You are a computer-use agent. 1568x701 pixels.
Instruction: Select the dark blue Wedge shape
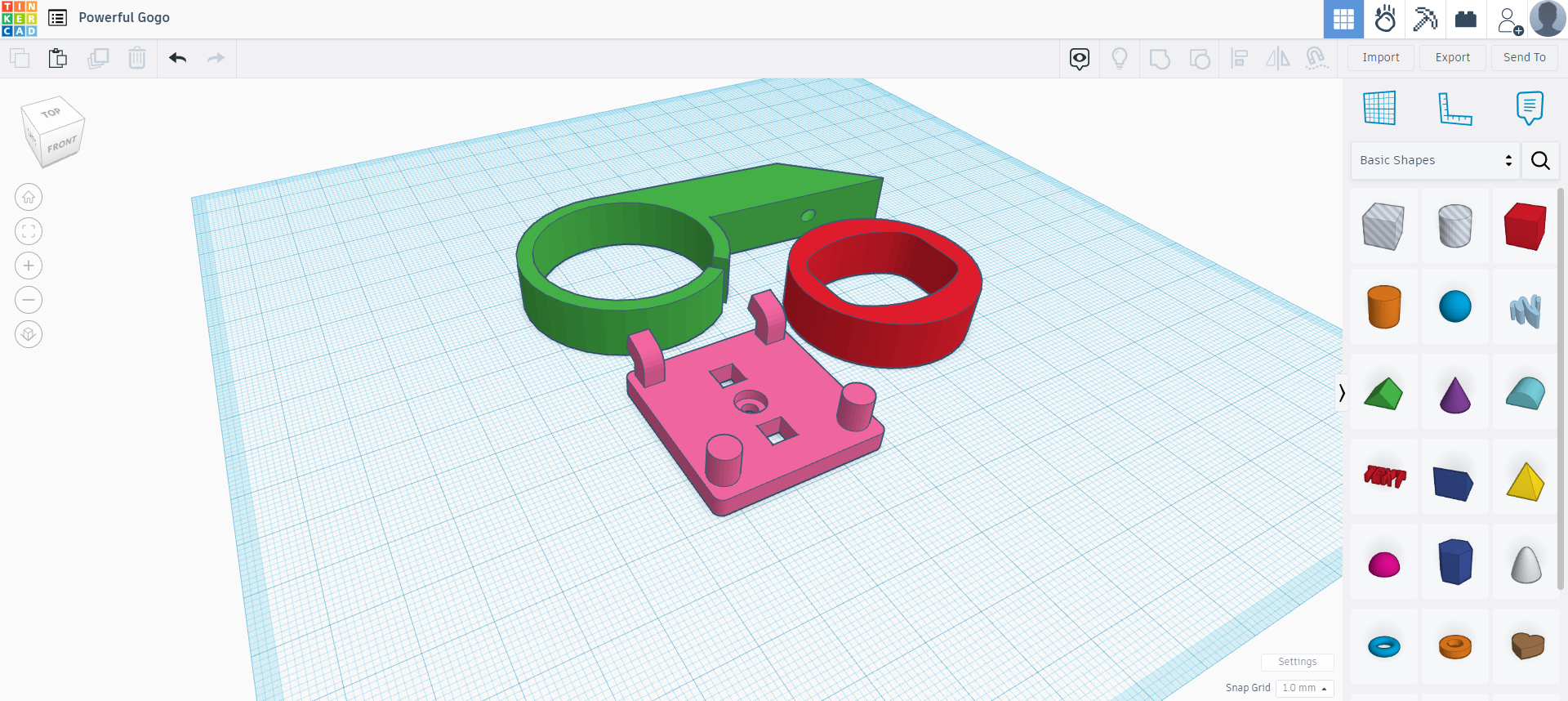(x=1454, y=483)
